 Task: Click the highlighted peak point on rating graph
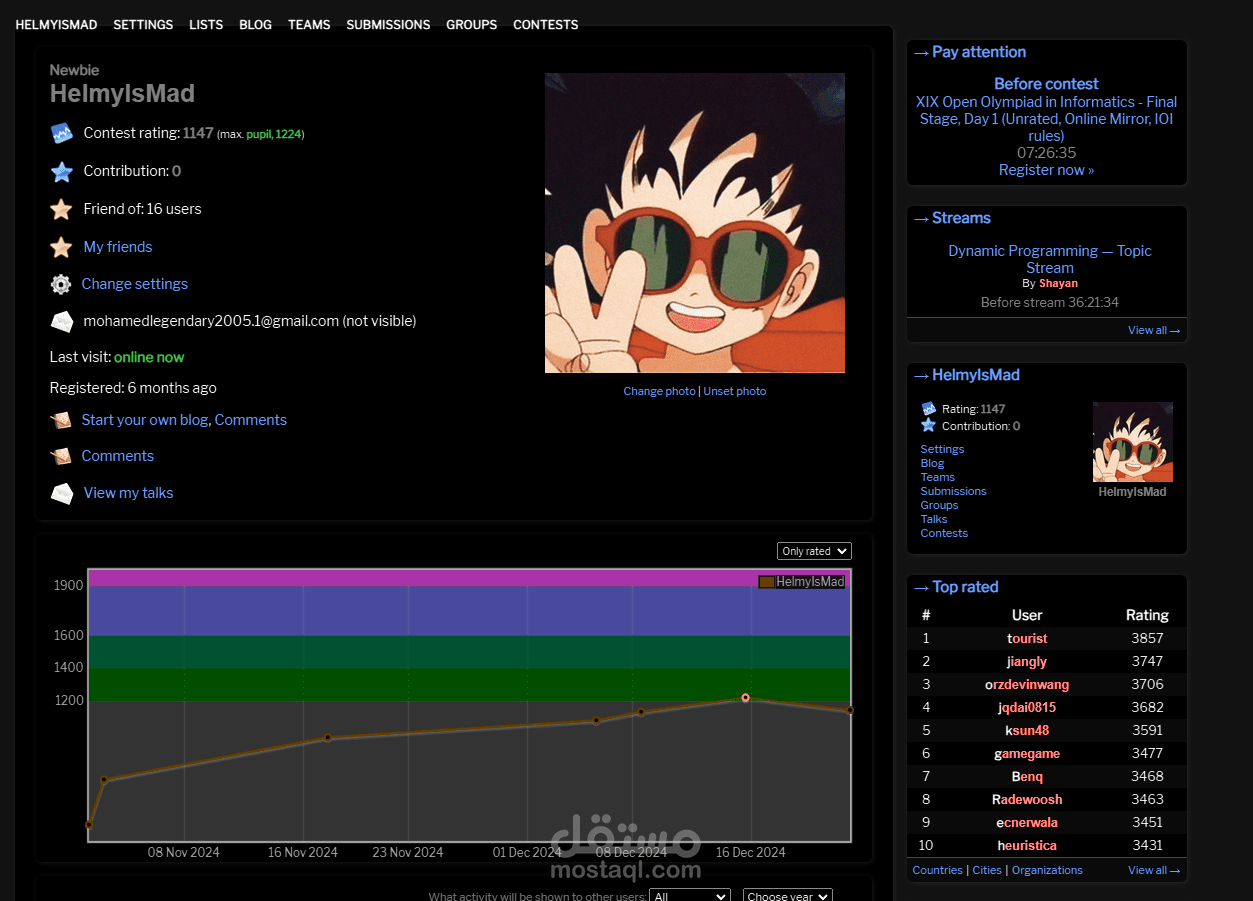(745, 698)
